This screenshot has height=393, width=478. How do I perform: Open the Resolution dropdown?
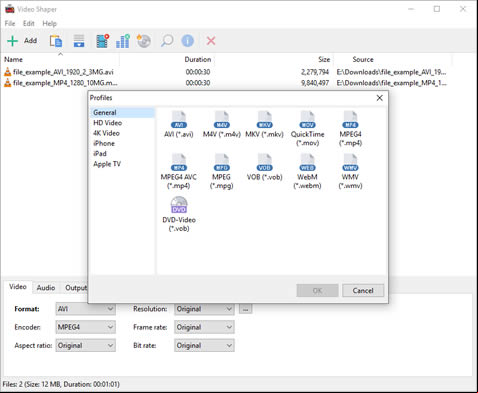click(x=204, y=309)
